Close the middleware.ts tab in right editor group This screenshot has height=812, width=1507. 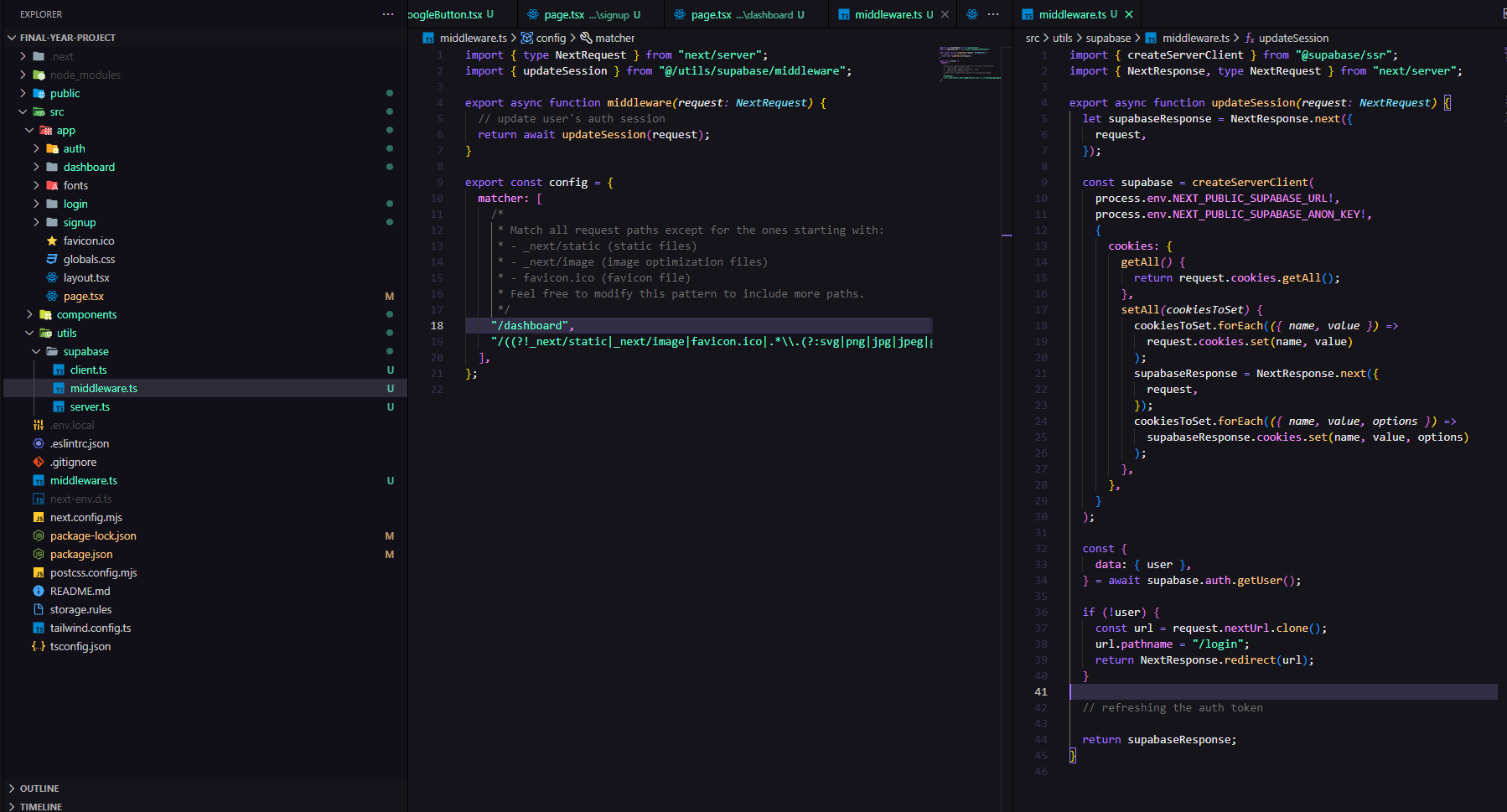coord(1129,14)
